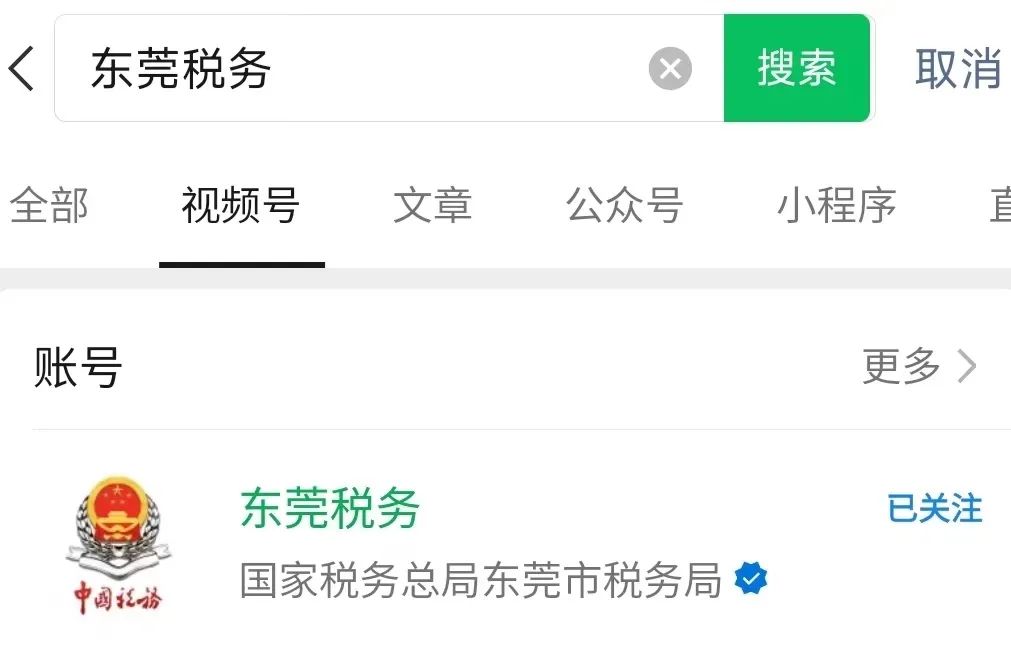
Task: Switch to the 全部 tab
Action: click(x=49, y=206)
